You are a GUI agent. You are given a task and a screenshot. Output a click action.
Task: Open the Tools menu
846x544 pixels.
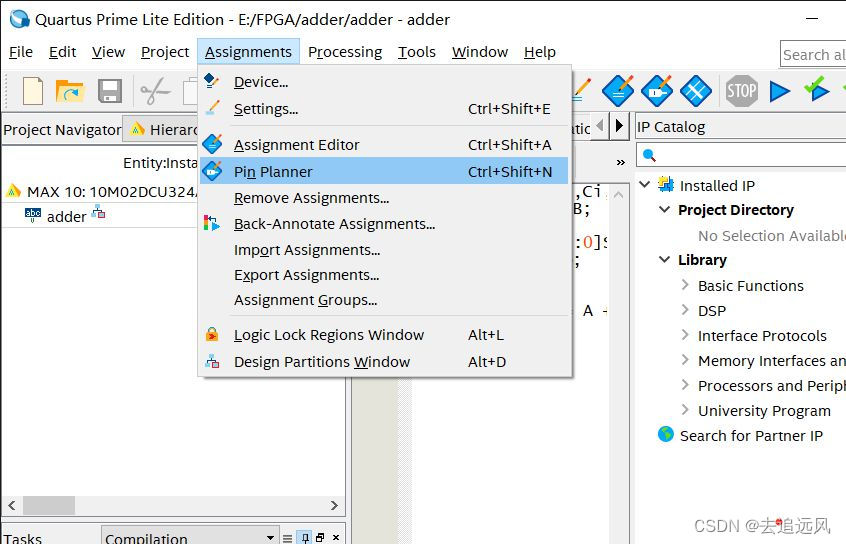[417, 52]
